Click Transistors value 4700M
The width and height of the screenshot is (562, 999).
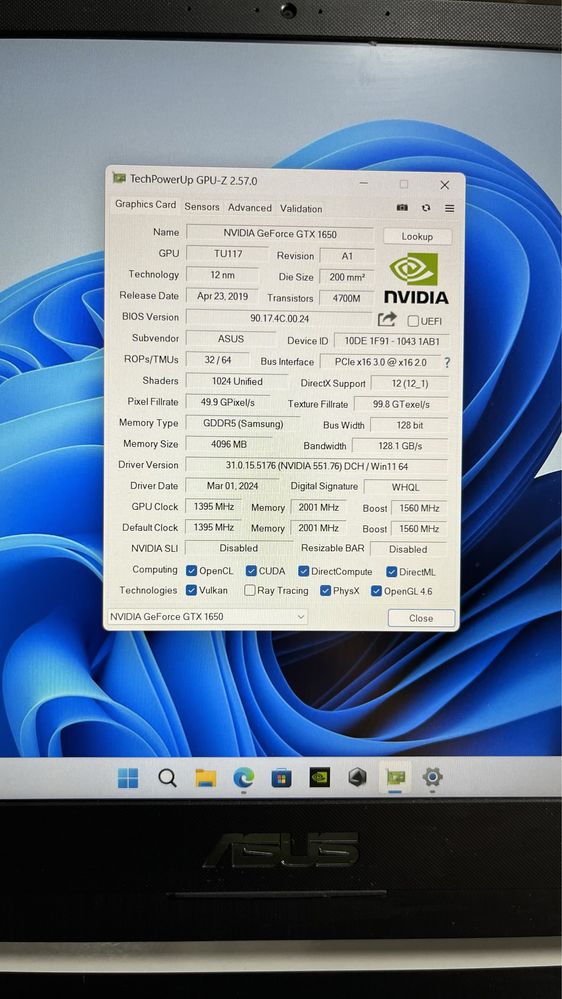tap(347, 298)
